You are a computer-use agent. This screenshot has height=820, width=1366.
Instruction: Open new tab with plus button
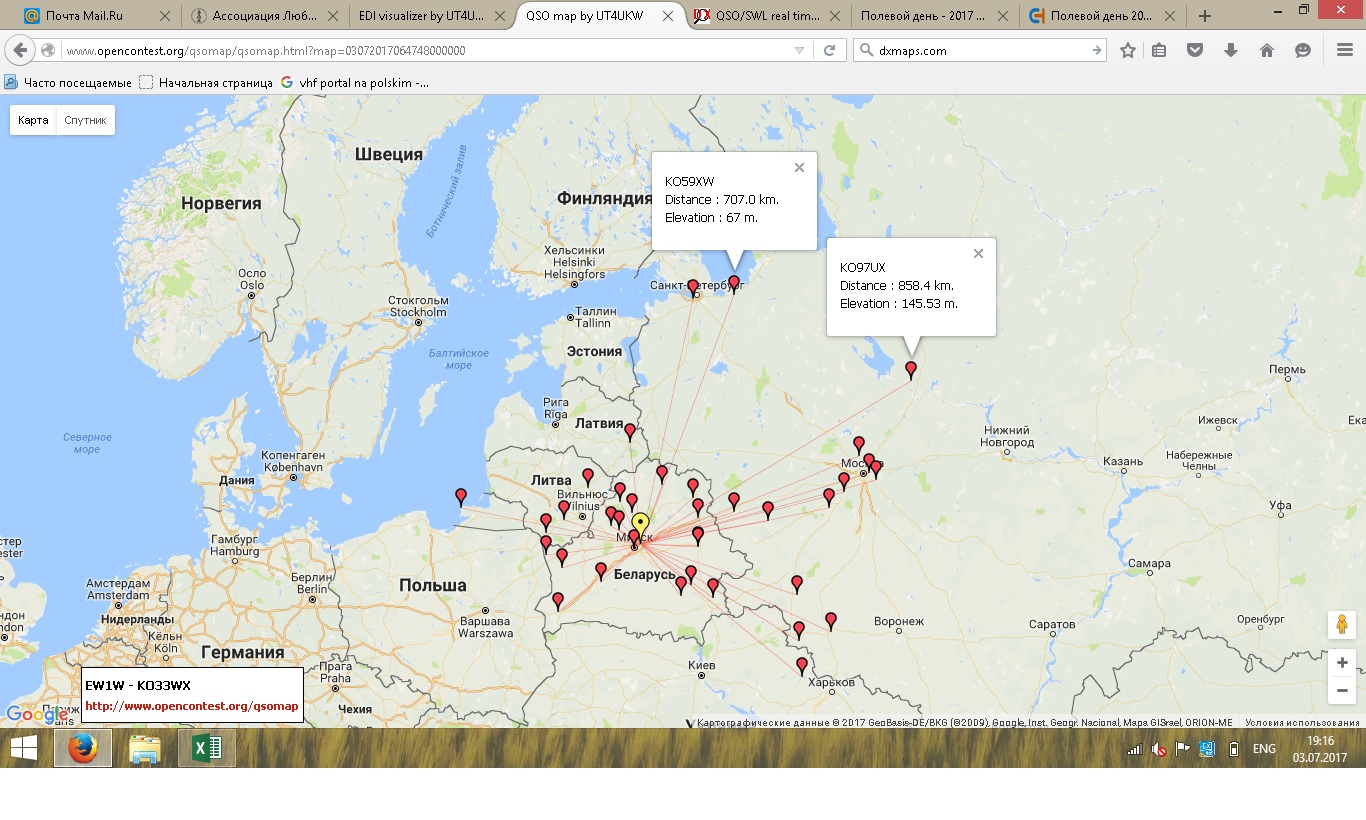pos(1205,16)
